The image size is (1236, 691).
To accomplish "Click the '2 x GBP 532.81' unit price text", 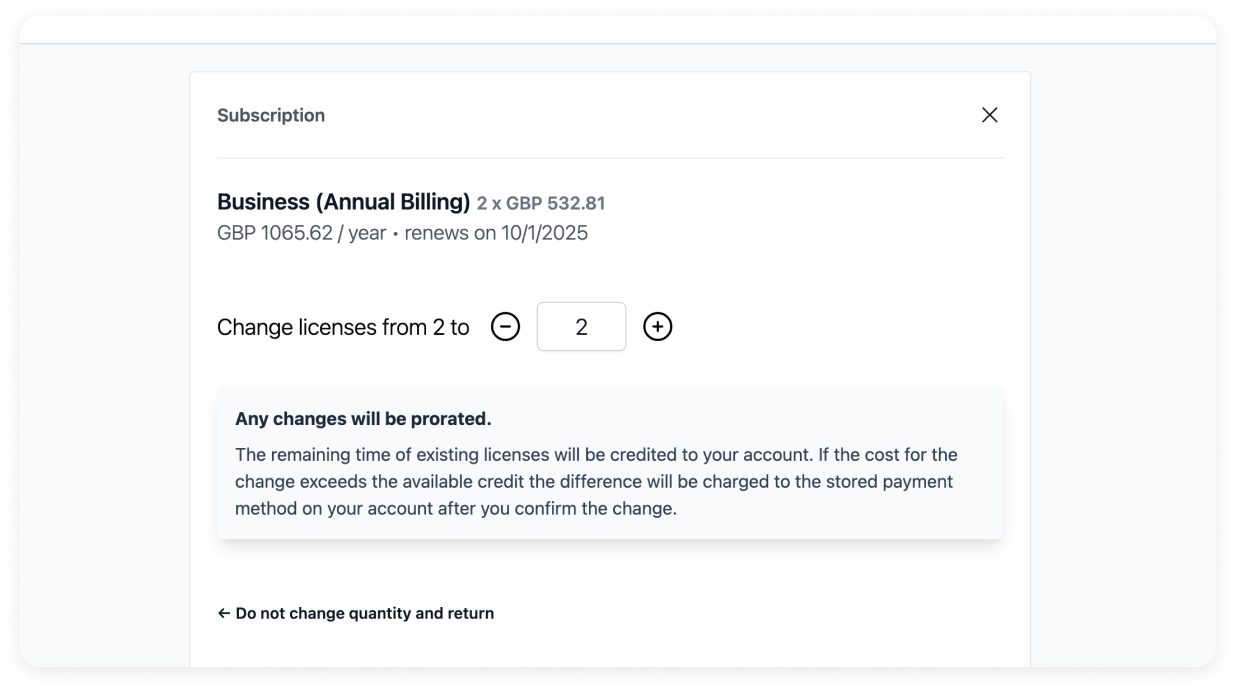I will (x=541, y=204).
